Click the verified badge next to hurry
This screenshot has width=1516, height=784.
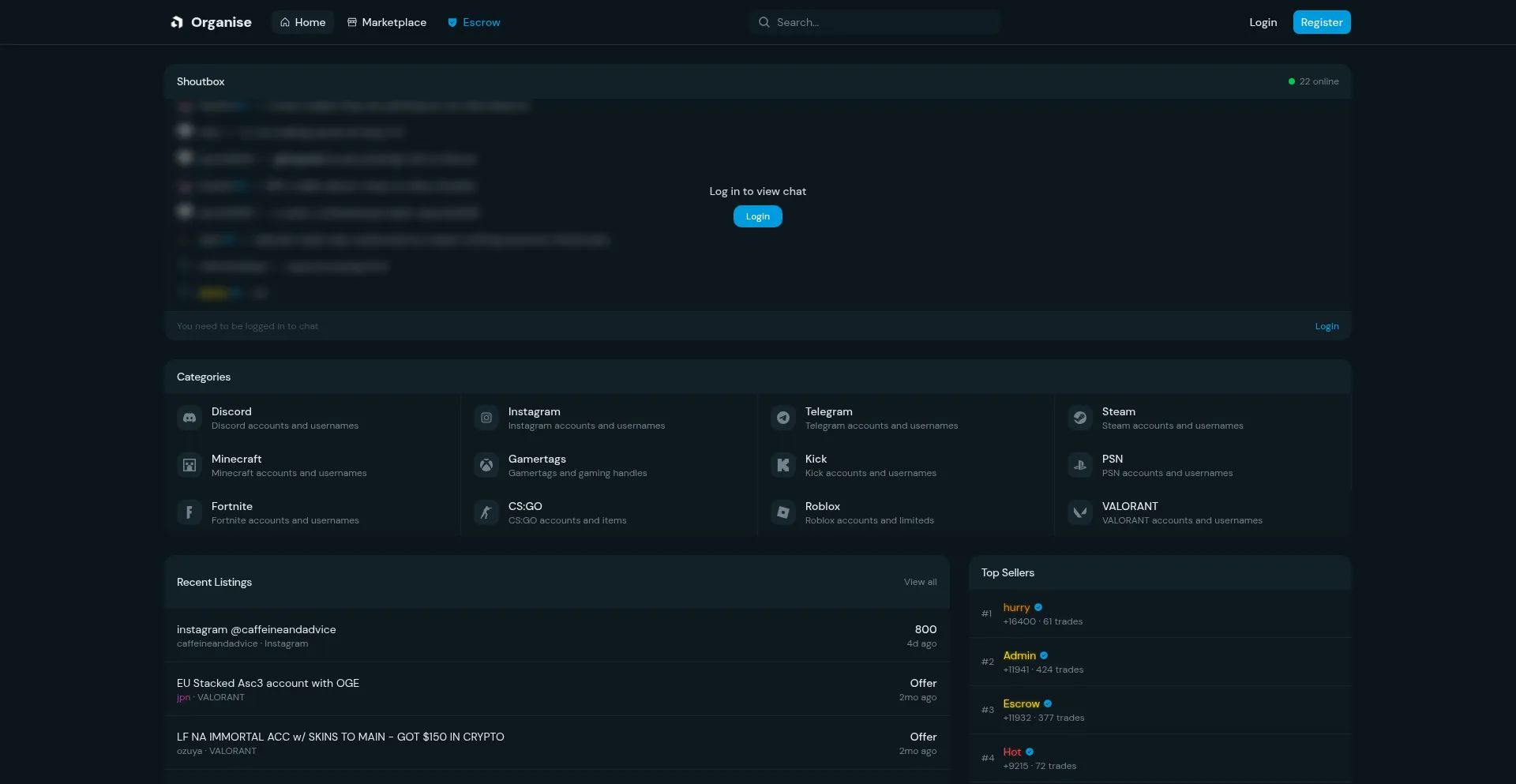point(1038,607)
